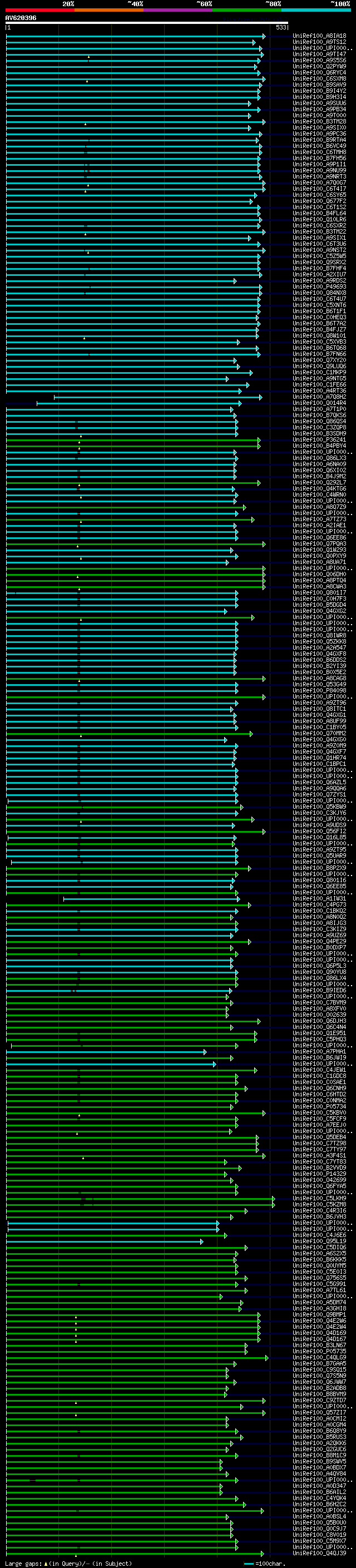Select label UniRef100_C0HEQ3

point(319,317)
